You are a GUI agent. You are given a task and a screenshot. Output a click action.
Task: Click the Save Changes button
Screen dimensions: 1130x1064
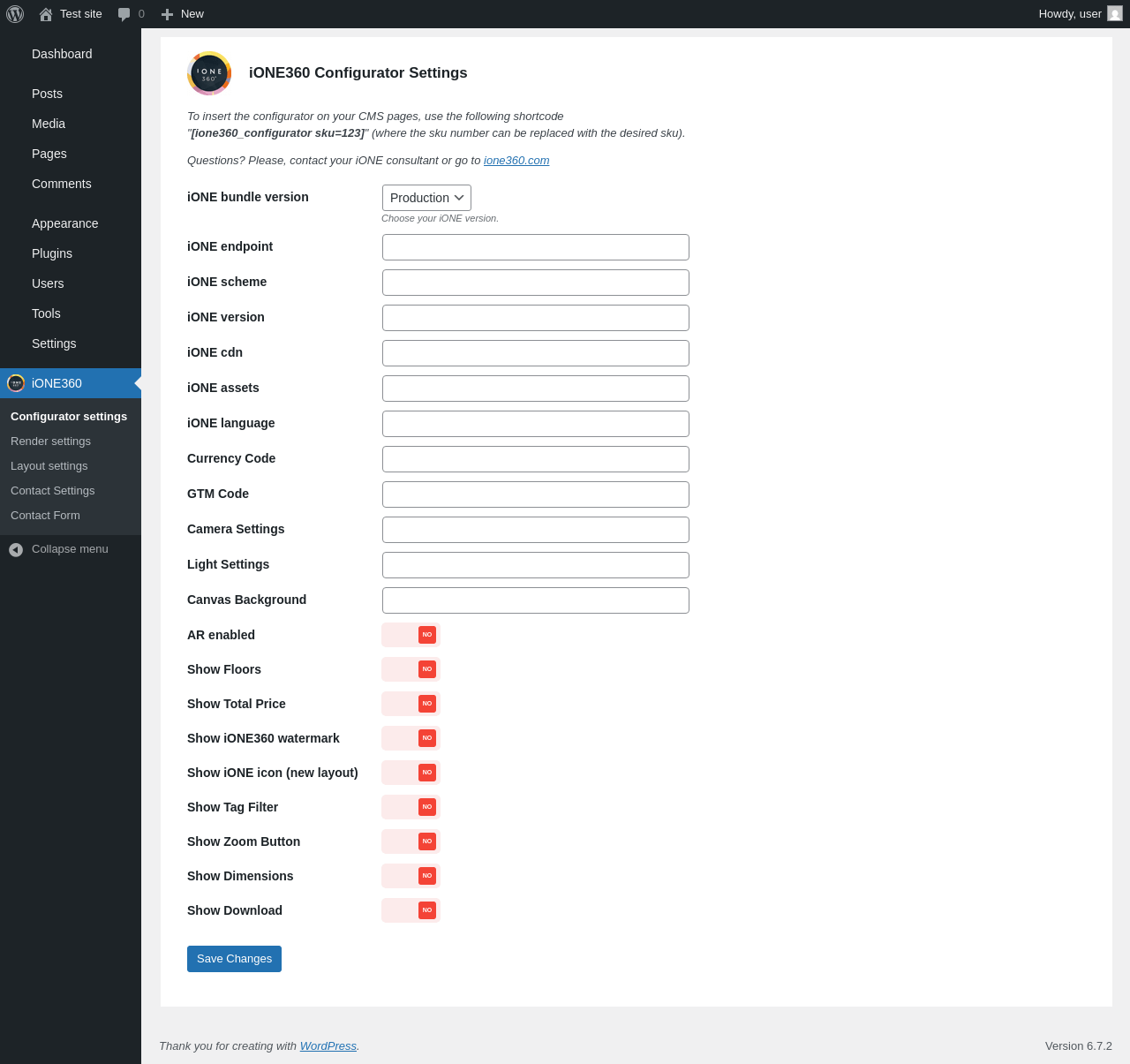(x=234, y=959)
